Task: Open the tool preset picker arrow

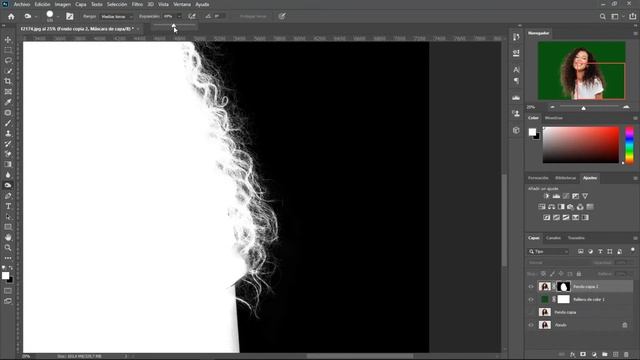Action: pyautogui.click(x=36, y=17)
